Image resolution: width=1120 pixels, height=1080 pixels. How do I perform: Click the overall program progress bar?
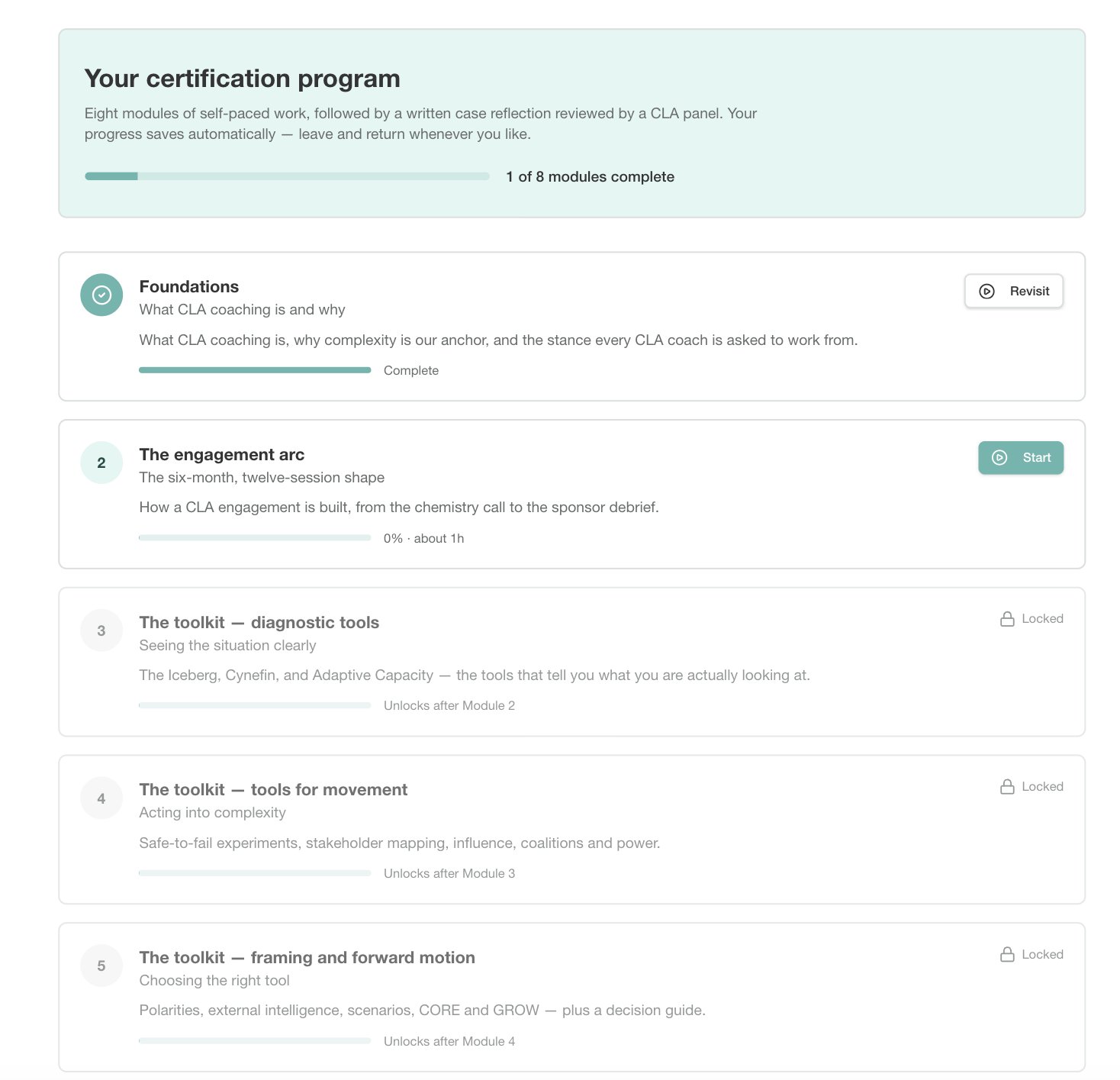pyautogui.click(x=287, y=176)
